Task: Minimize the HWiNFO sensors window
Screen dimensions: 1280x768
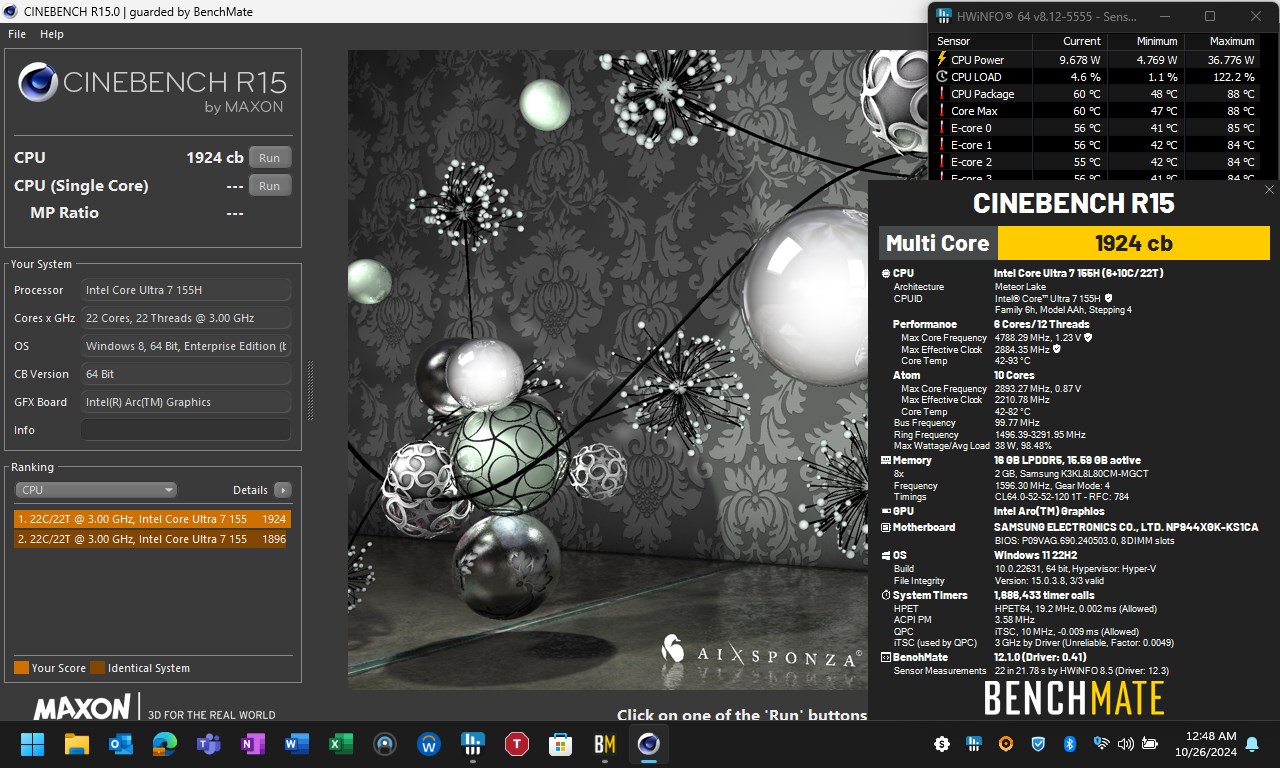Action: coord(1165,16)
